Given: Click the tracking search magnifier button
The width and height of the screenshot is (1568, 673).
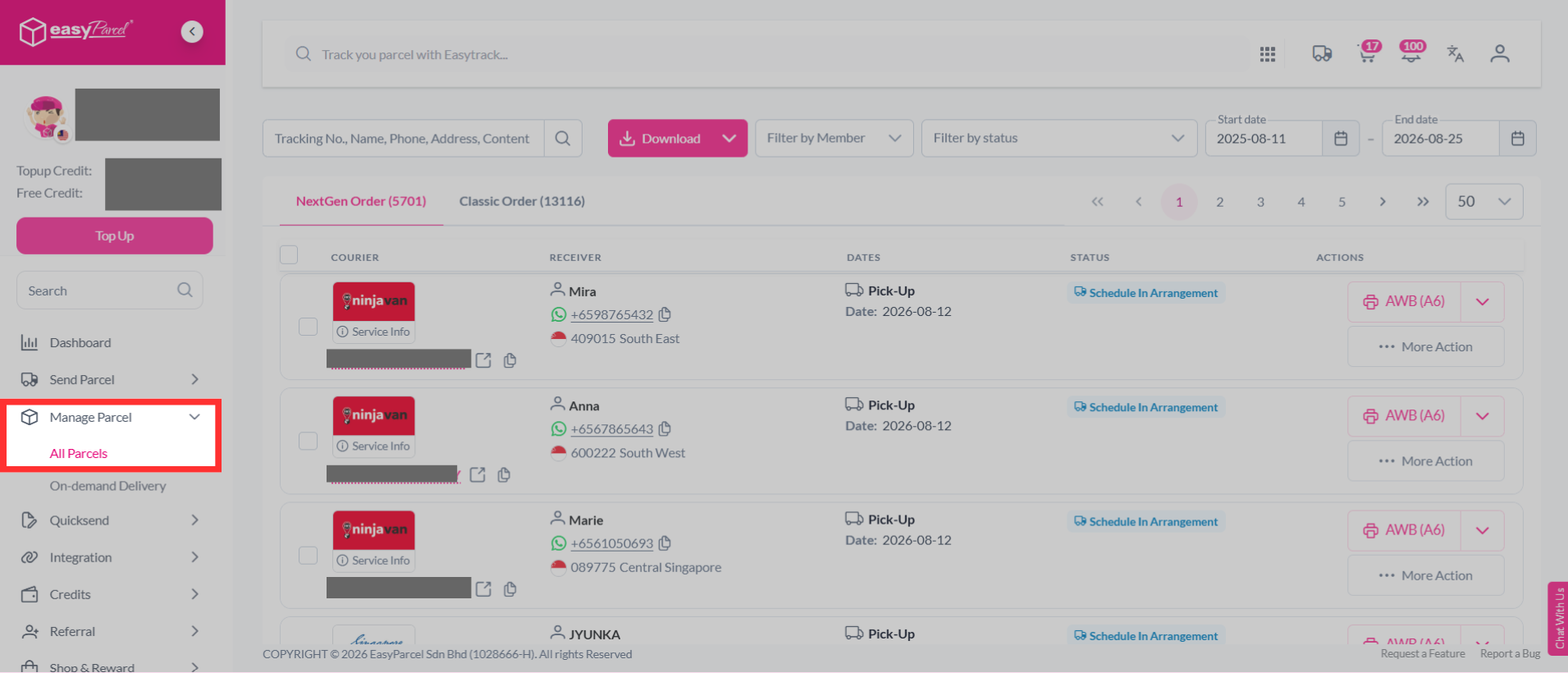Looking at the screenshot, I should point(563,139).
